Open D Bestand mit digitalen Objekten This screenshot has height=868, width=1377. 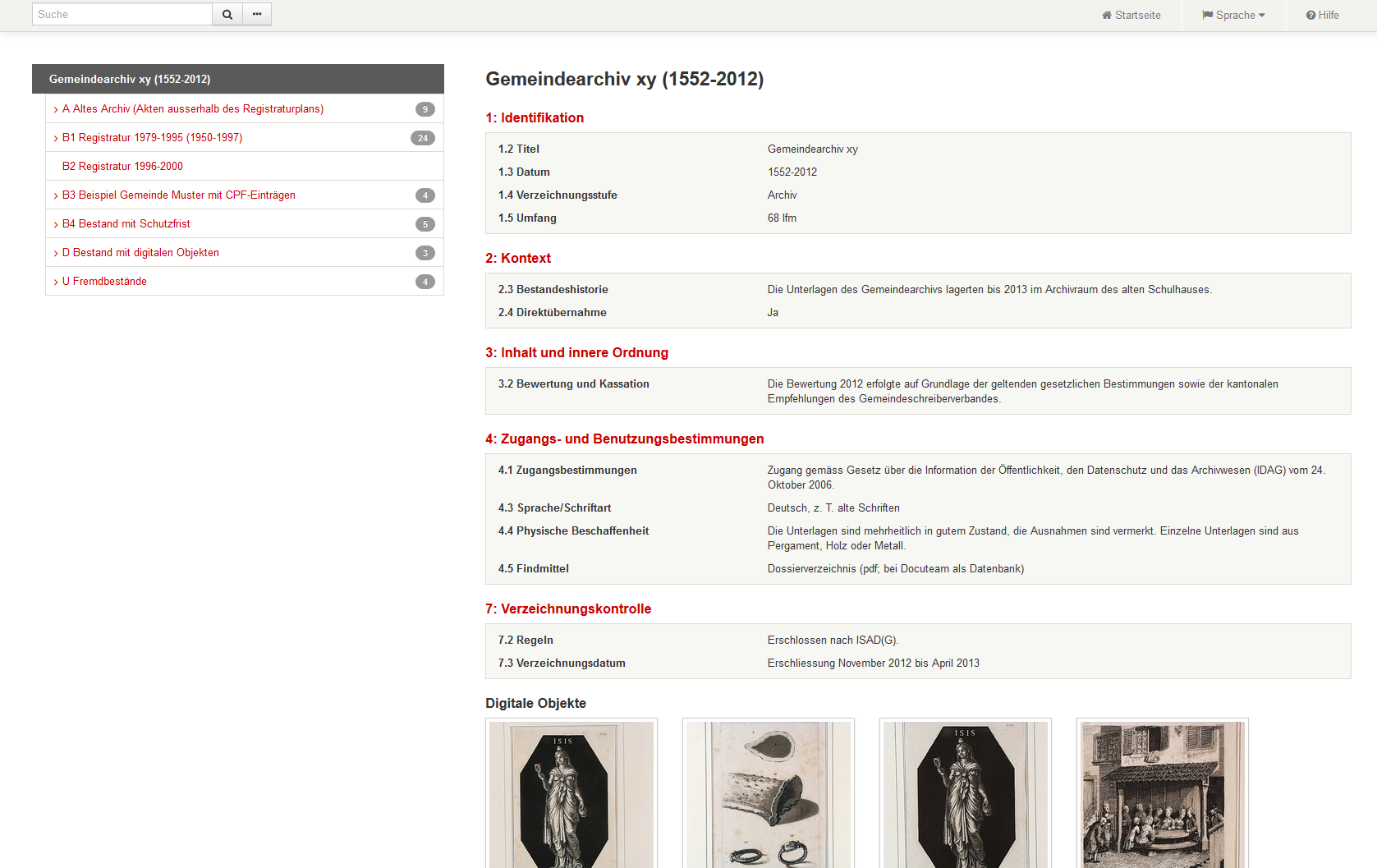coord(140,253)
